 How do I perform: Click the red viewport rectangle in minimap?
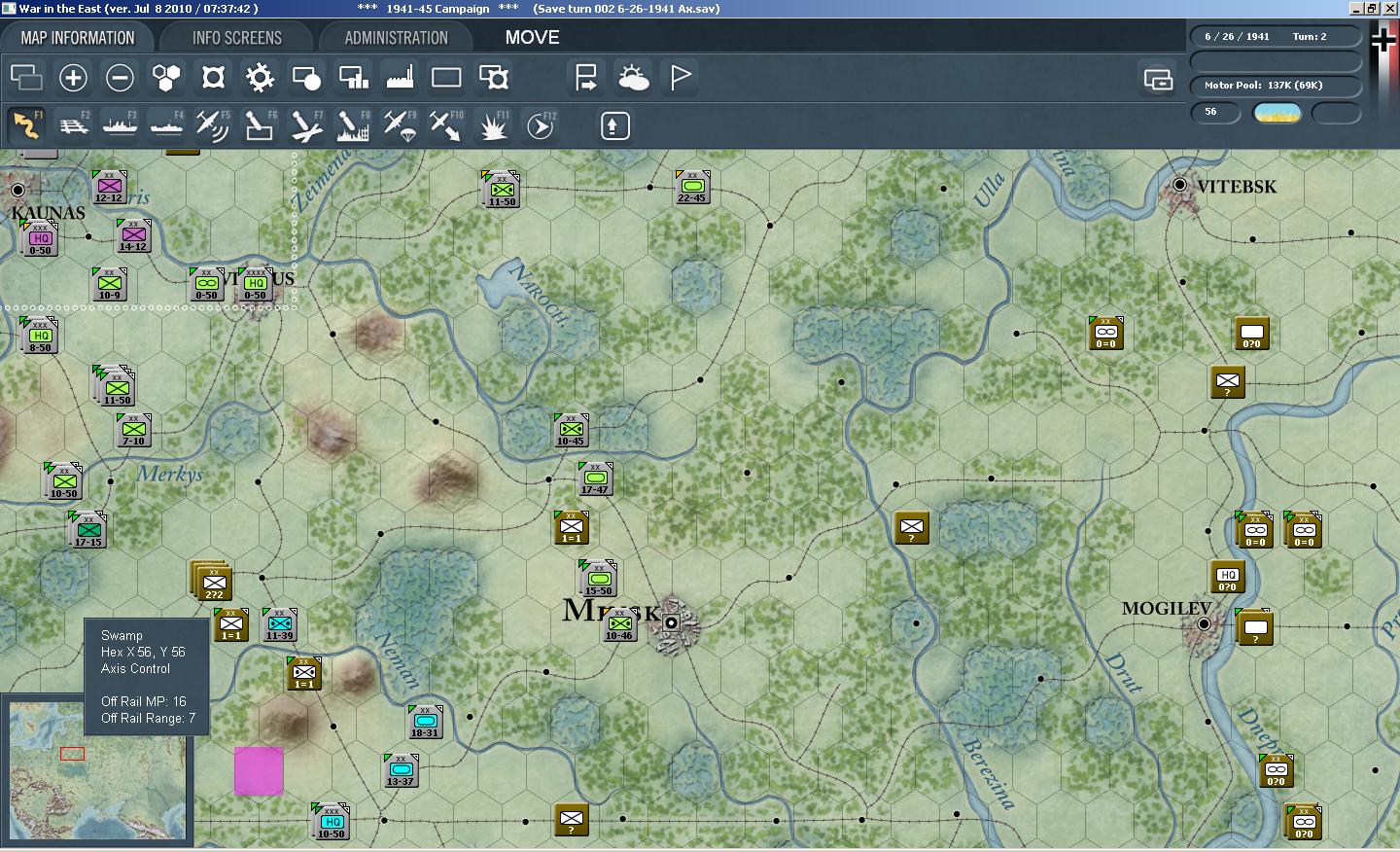[72, 754]
